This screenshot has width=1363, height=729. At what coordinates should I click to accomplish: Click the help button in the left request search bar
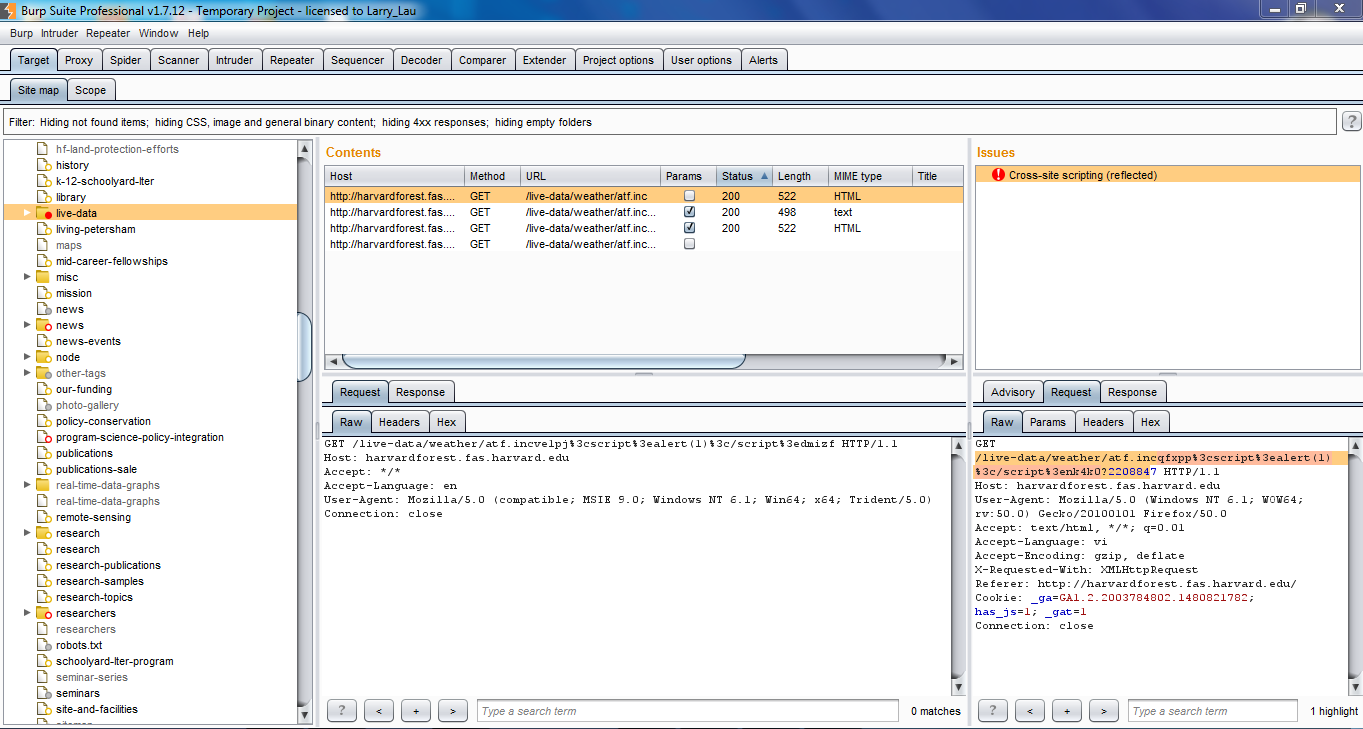pos(342,711)
